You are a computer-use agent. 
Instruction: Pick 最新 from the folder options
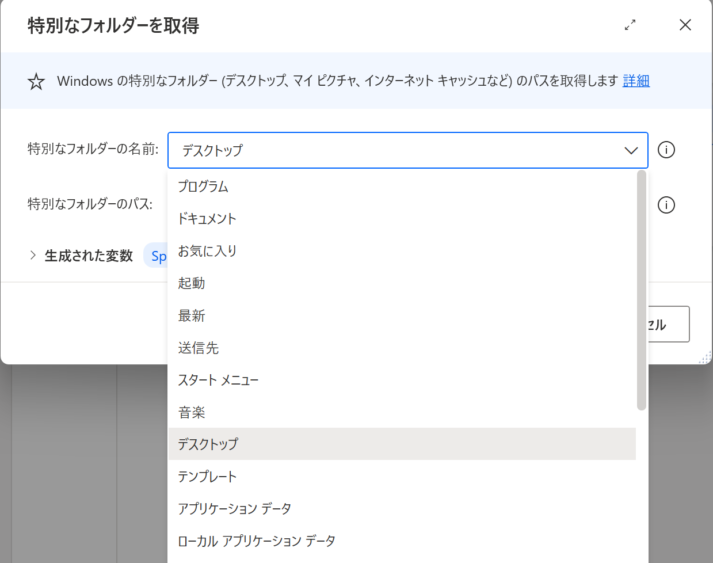(402, 316)
